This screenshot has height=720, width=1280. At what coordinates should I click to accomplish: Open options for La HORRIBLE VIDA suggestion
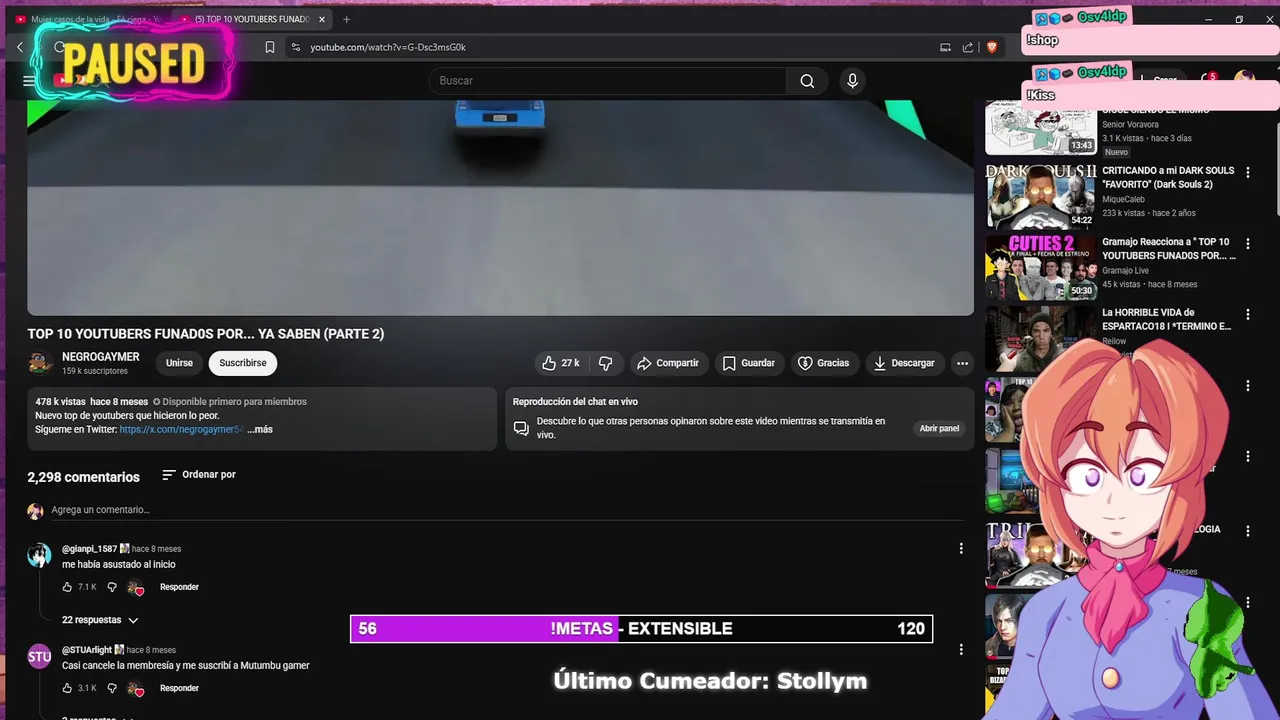(1247, 315)
